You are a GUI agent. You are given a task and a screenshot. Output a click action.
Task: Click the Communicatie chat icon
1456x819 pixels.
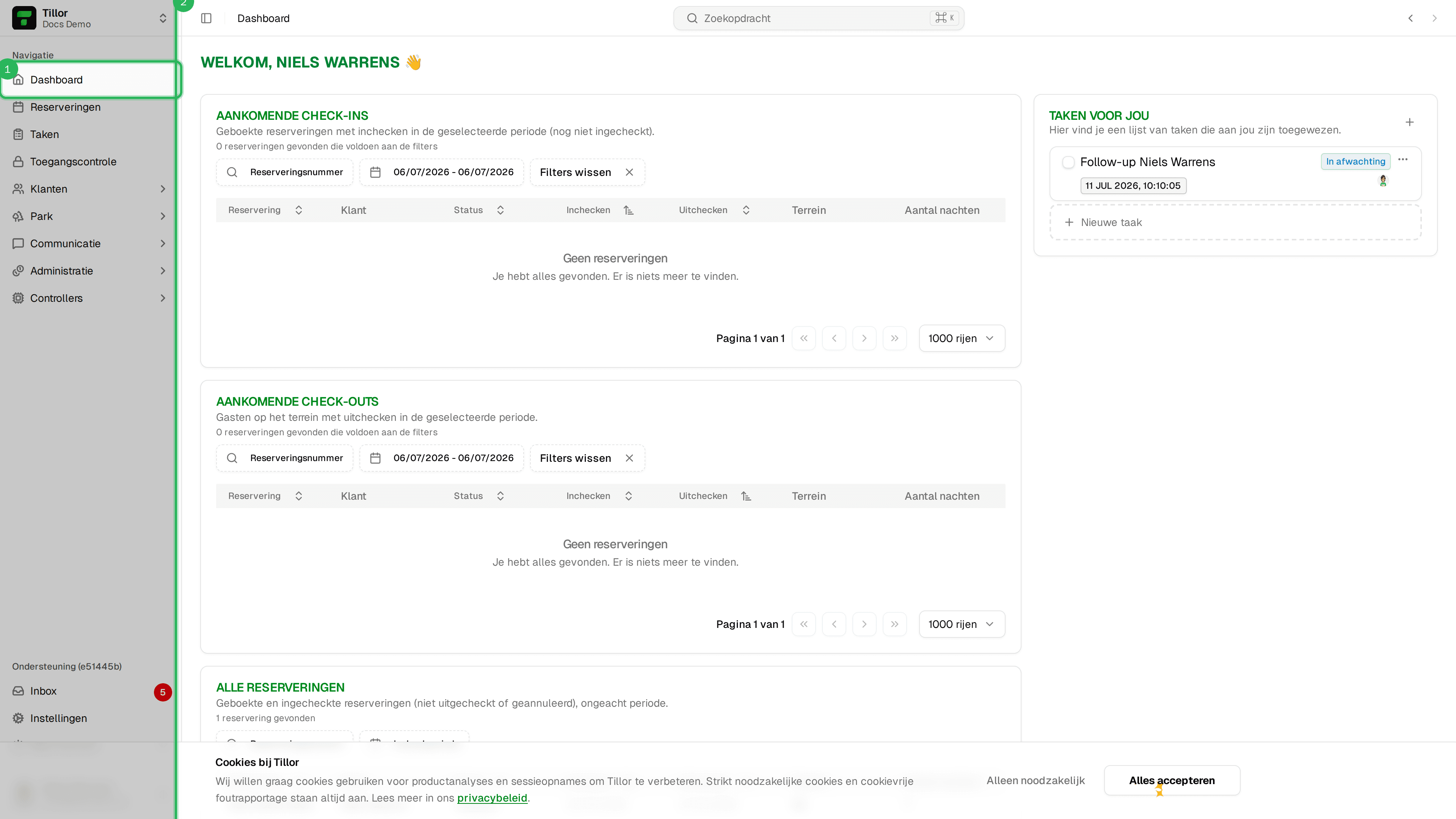coord(18,243)
